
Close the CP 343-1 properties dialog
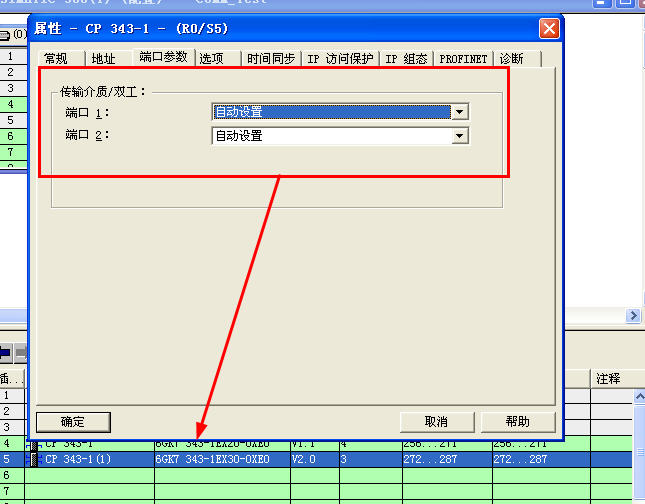[x=548, y=28]
